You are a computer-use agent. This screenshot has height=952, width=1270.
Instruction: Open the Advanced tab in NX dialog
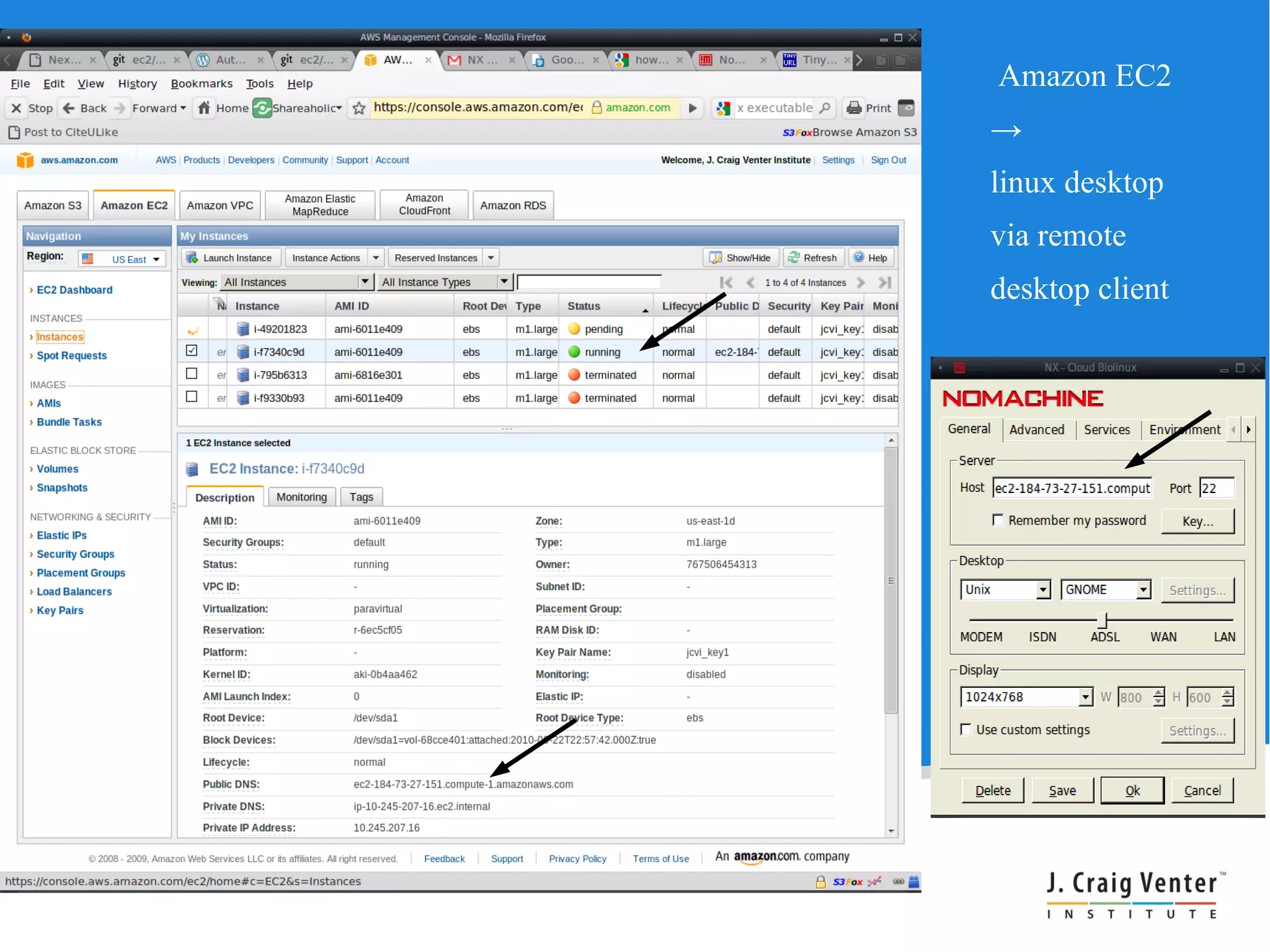[1037, 430]
